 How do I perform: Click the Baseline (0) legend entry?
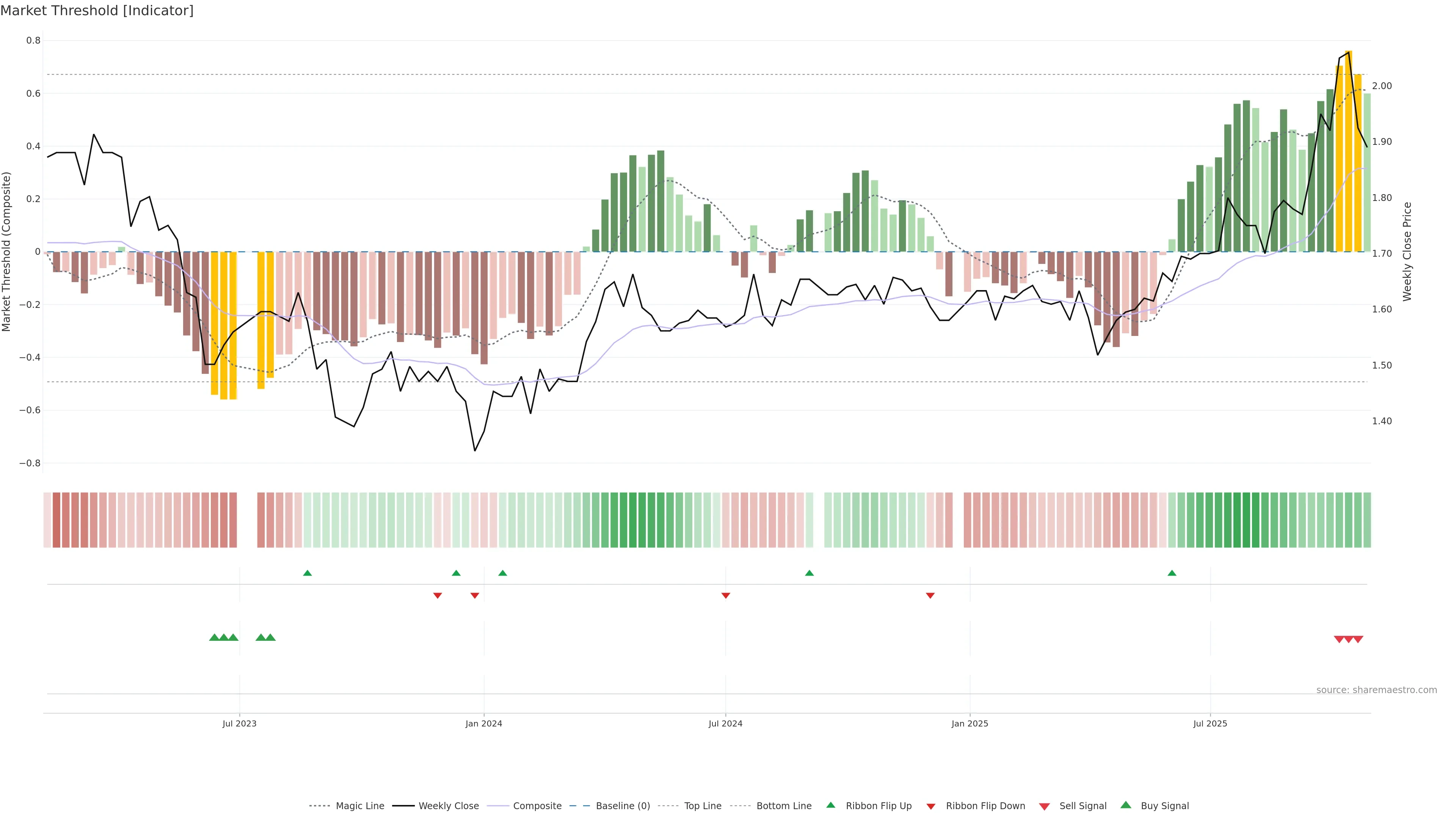click(622, 806)
